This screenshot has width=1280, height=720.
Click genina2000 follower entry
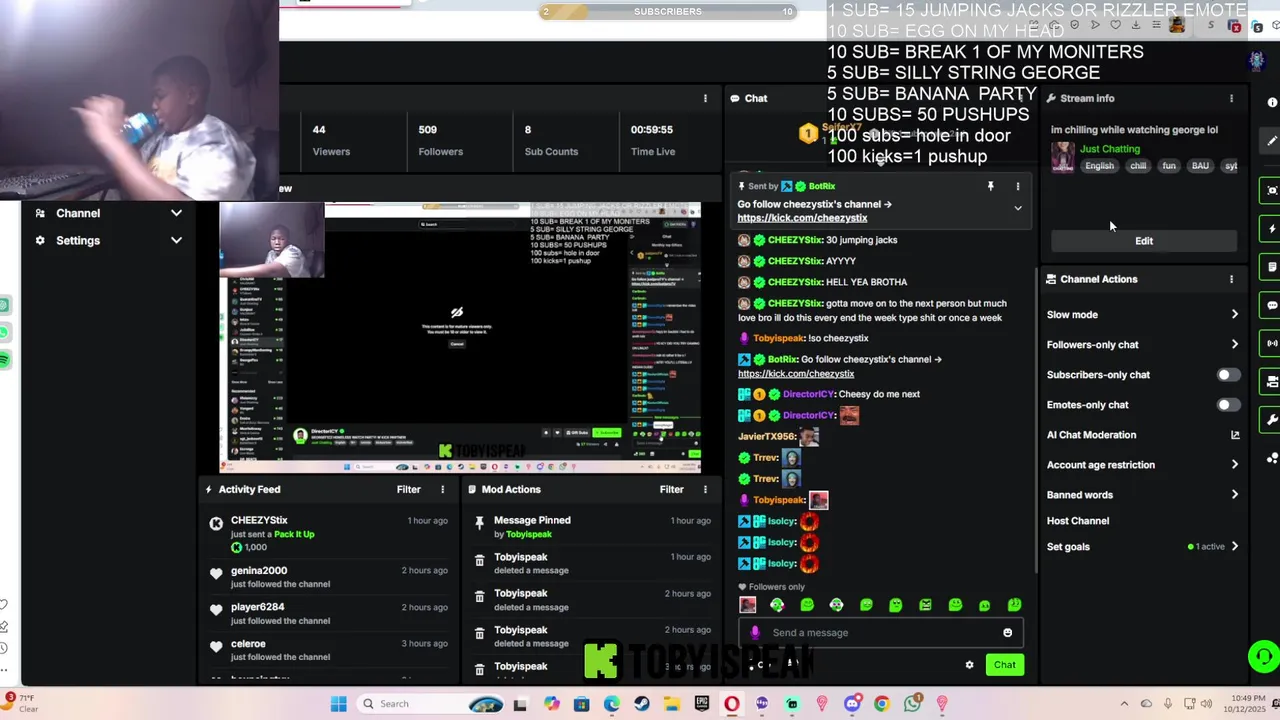[x=259, y=571]
